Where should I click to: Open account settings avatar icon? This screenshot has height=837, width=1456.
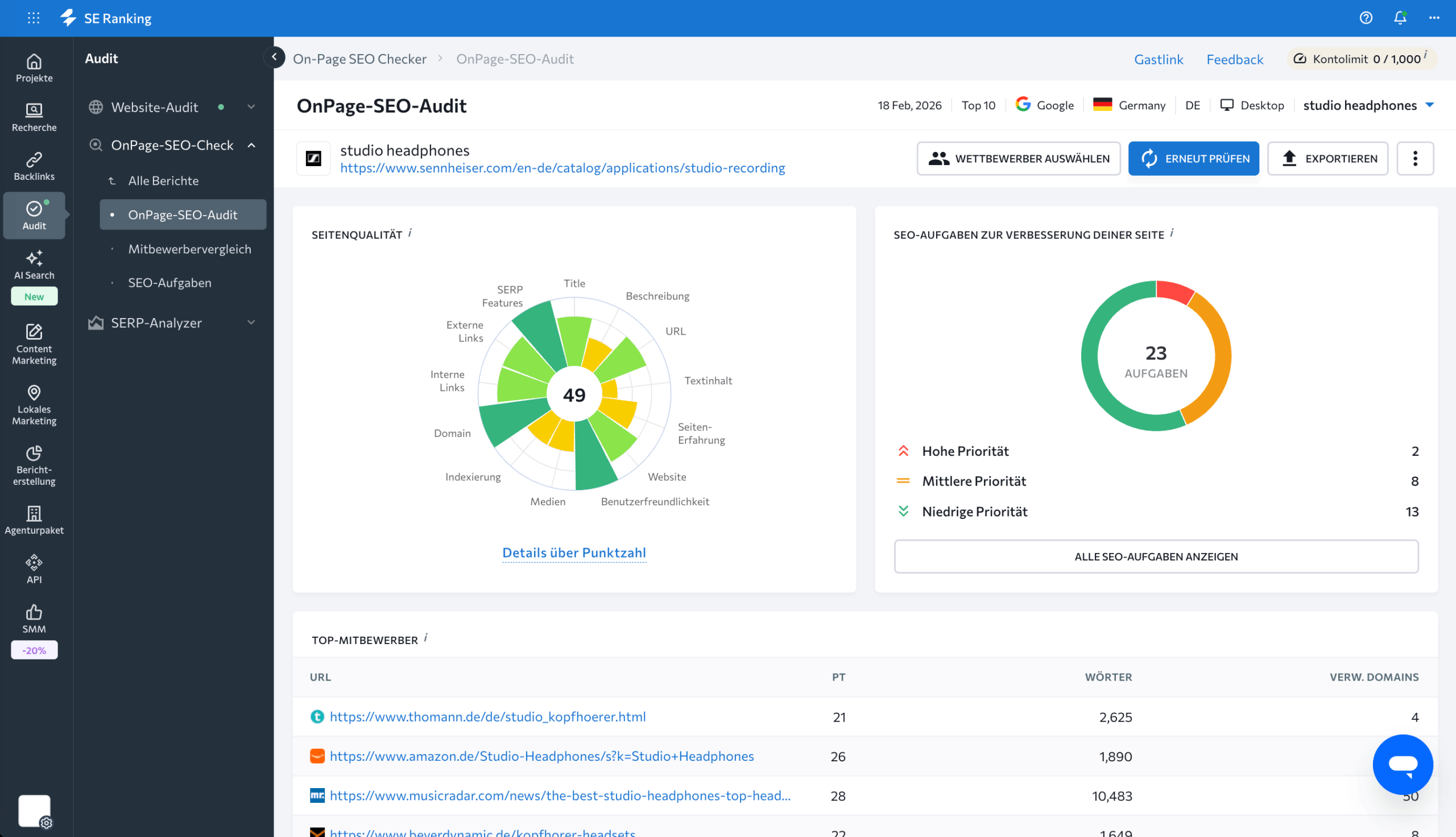pyautogui.click(x=35, y=811)
